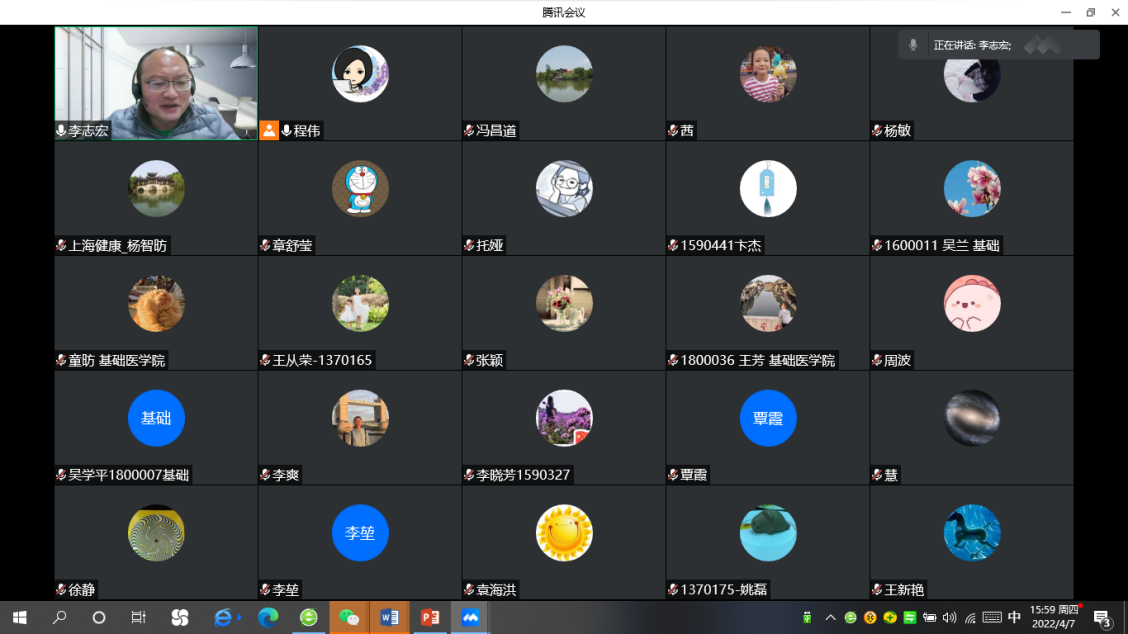Image resolution: width=1128 pixels, height=634 pixels.
Task: Open Task View on the taskbar
Action: coord(139,617)
